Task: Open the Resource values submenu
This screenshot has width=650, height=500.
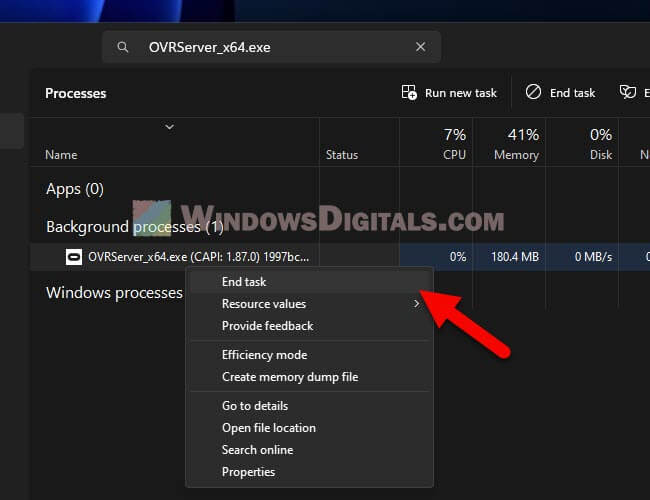Action: click(x=309, y=304)
